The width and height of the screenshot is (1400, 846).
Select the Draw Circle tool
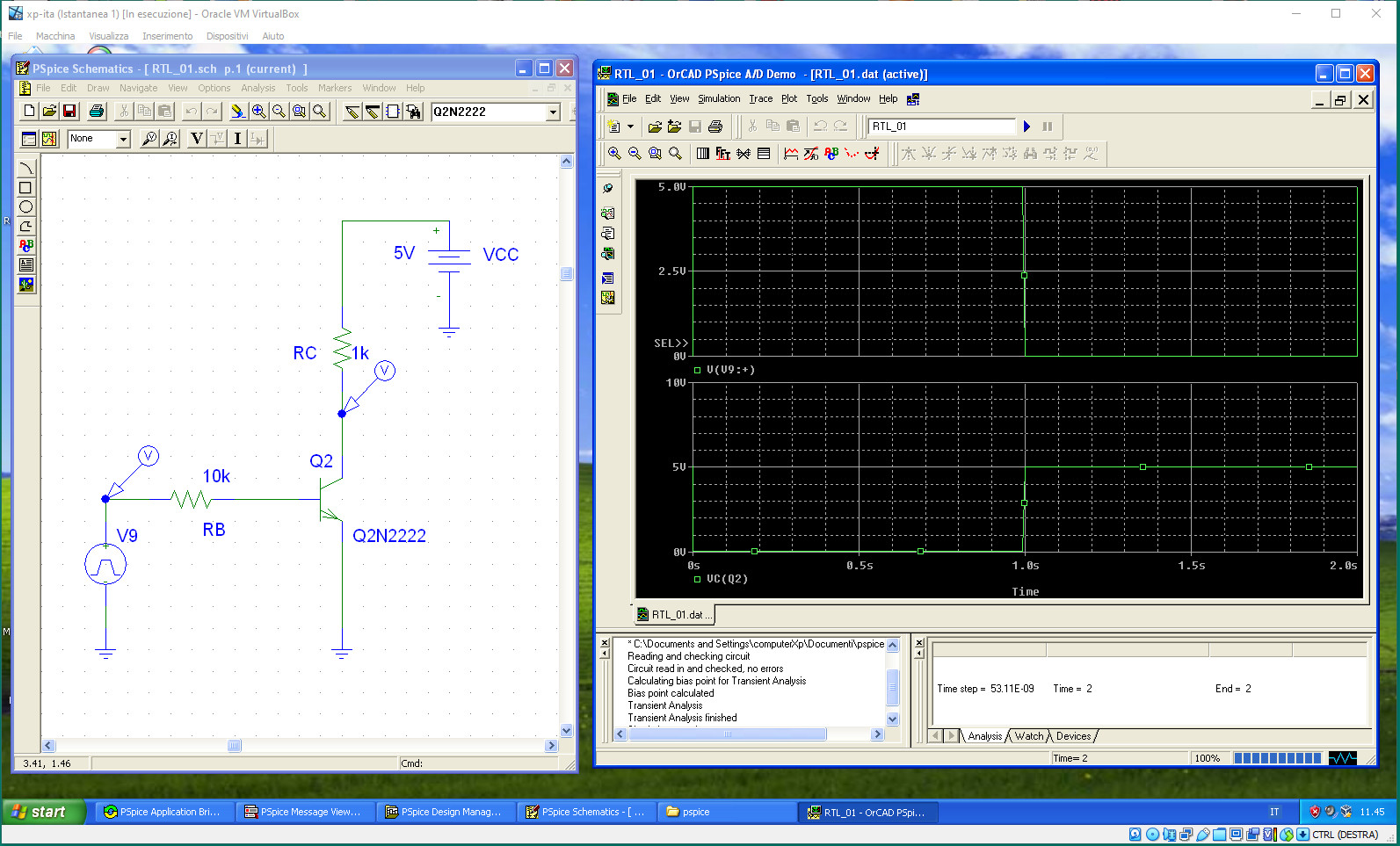25,207
